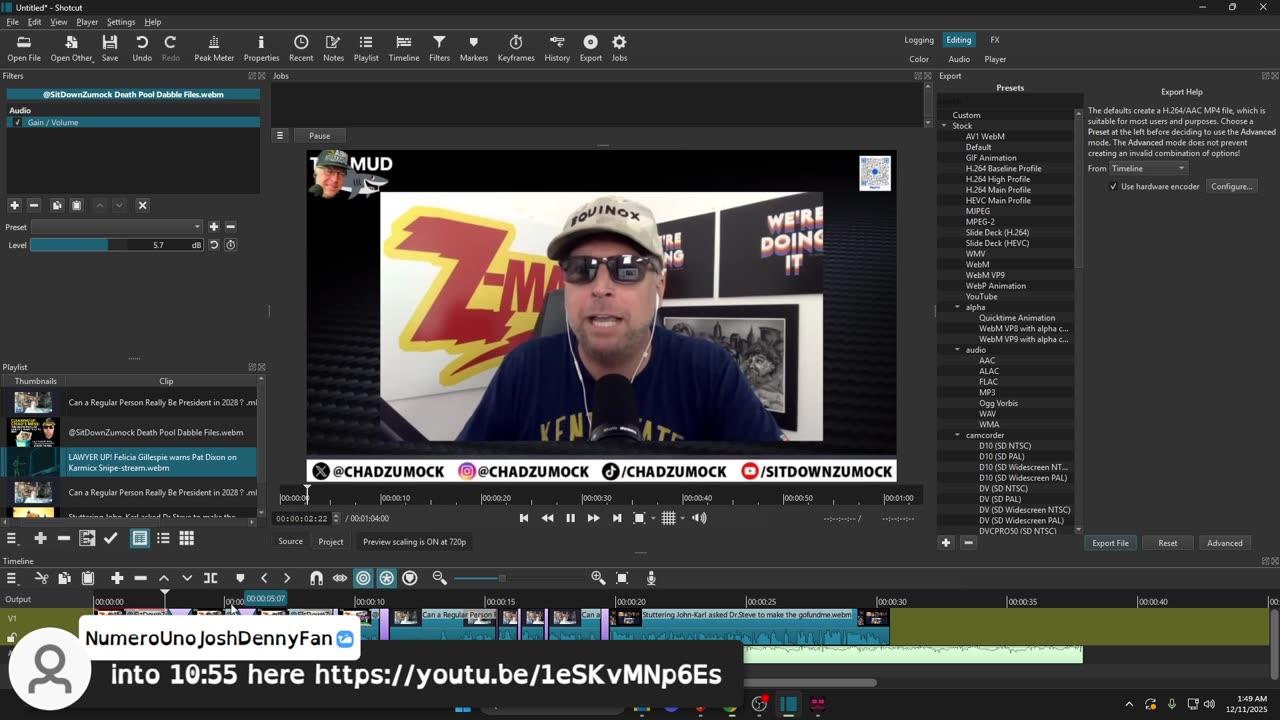Viewport: 1280px width, 720px height.
Task: Select the Project tab under the player
Action: 331,542
